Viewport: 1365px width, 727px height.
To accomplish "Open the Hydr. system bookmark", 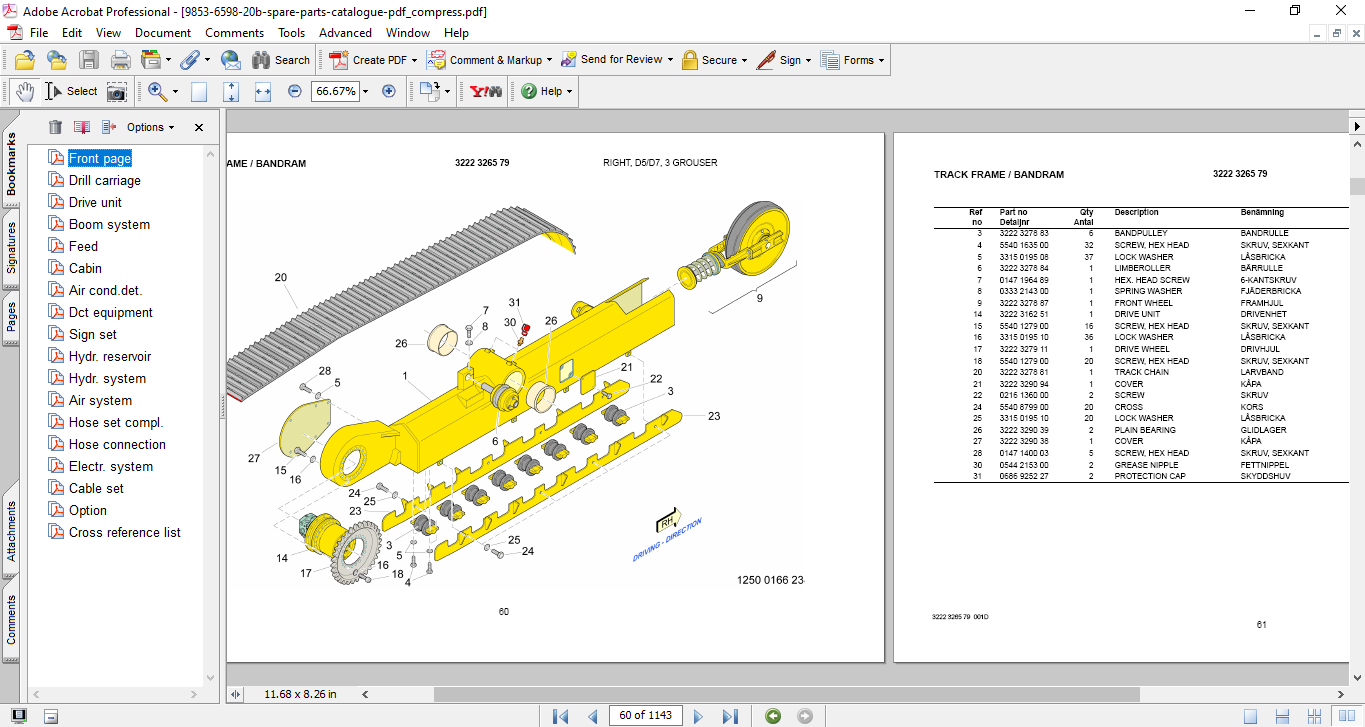I will (x=107, y=378).
